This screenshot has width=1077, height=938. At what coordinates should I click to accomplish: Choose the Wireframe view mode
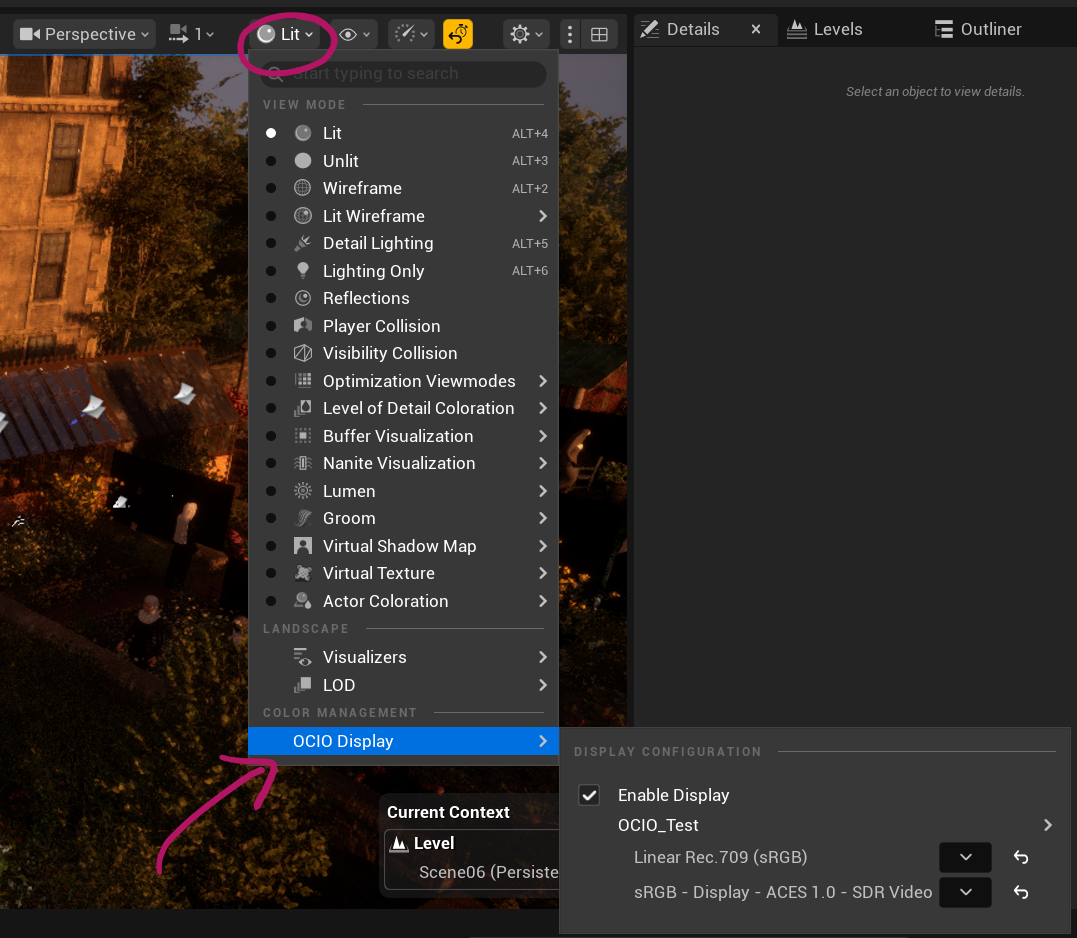[361, 188]
